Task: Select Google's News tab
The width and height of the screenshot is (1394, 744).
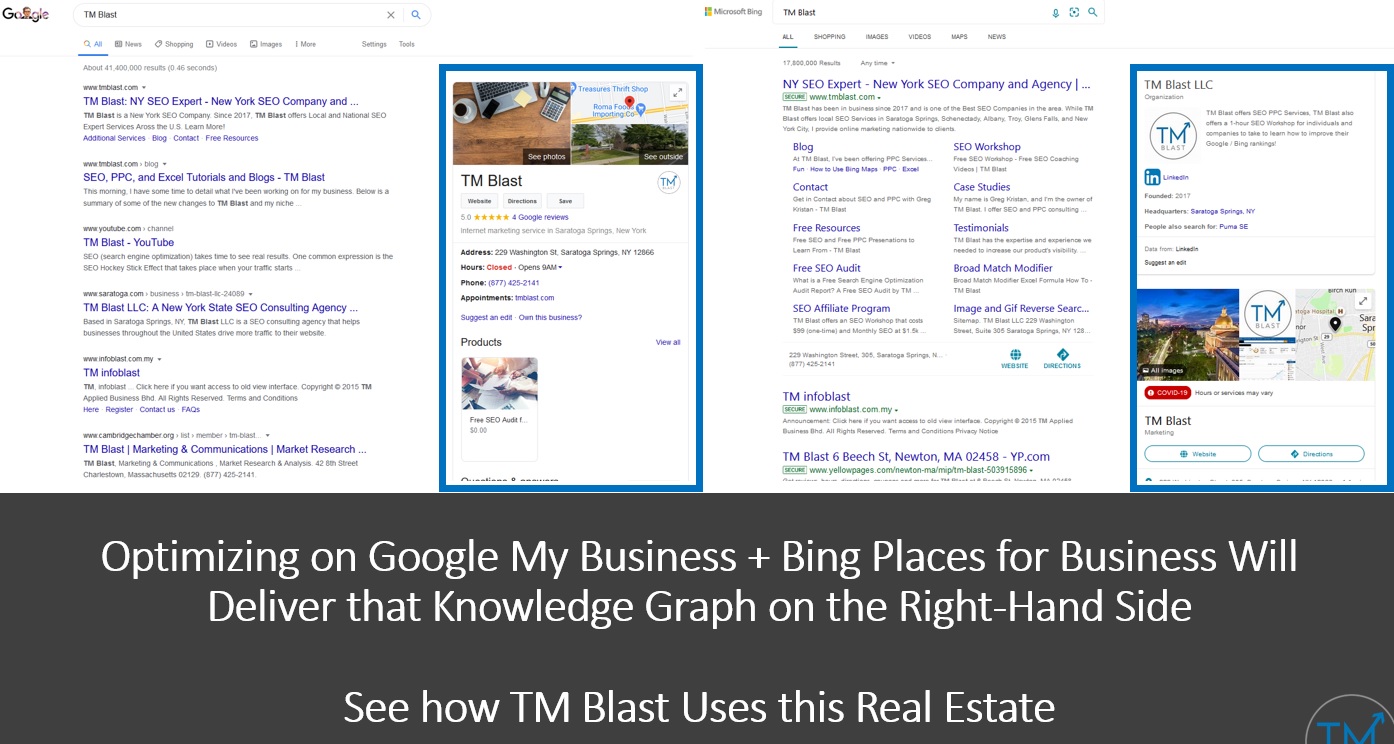Action: 128,44
